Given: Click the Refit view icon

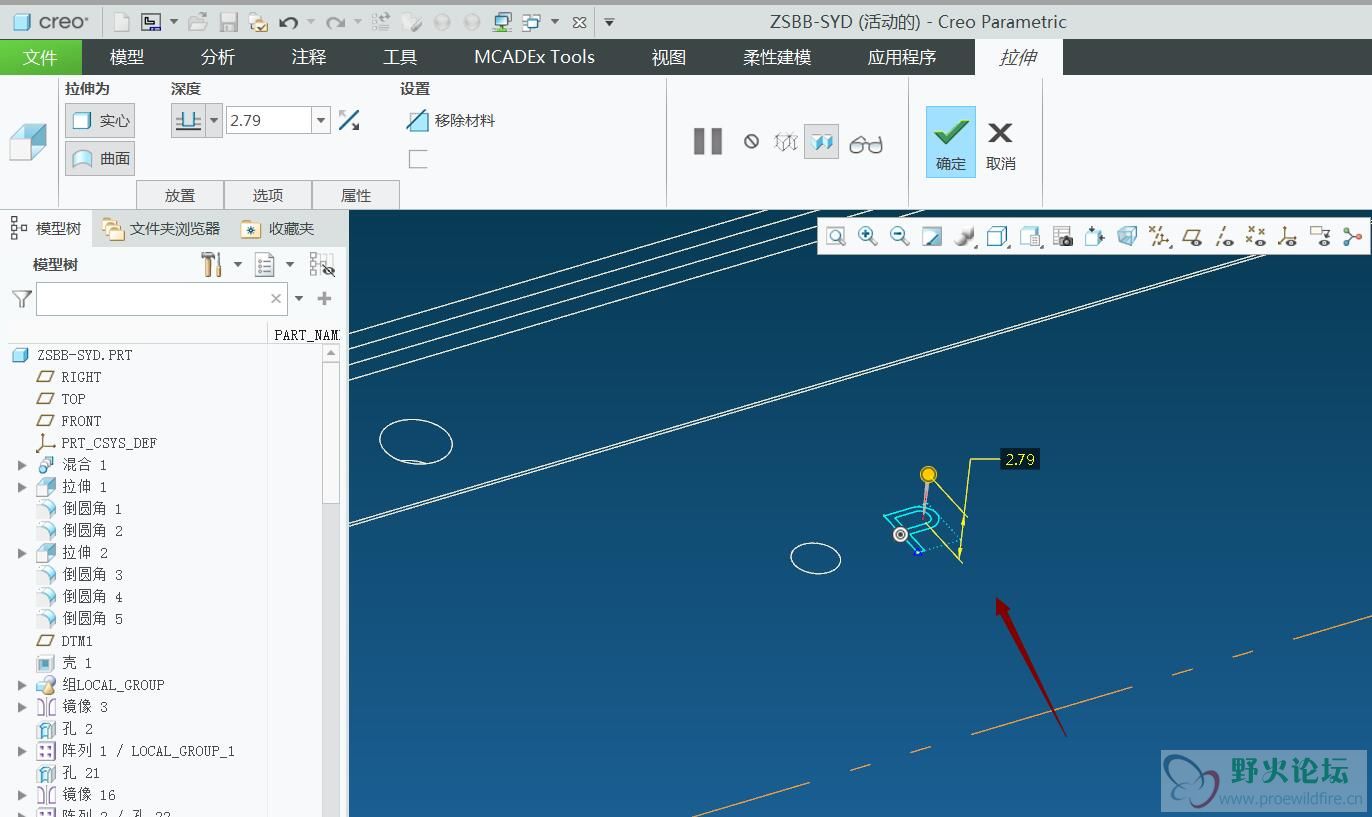Looking at the screenshot, I should (x=836, y=236).
